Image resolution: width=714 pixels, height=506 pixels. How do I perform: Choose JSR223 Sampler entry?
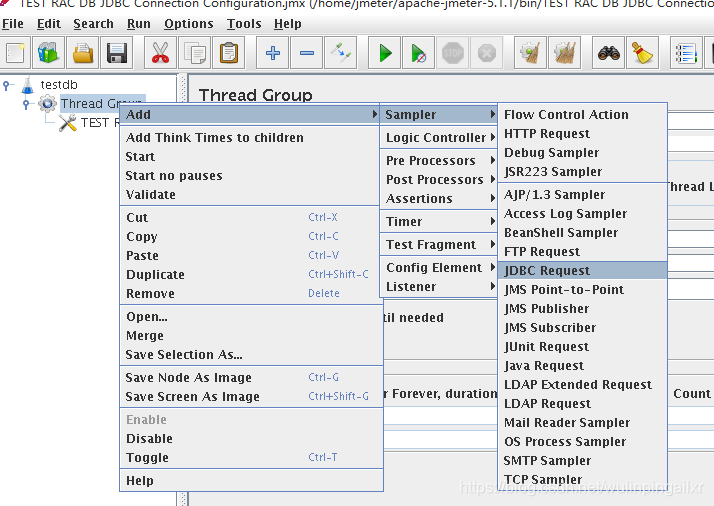pos(583,172)
